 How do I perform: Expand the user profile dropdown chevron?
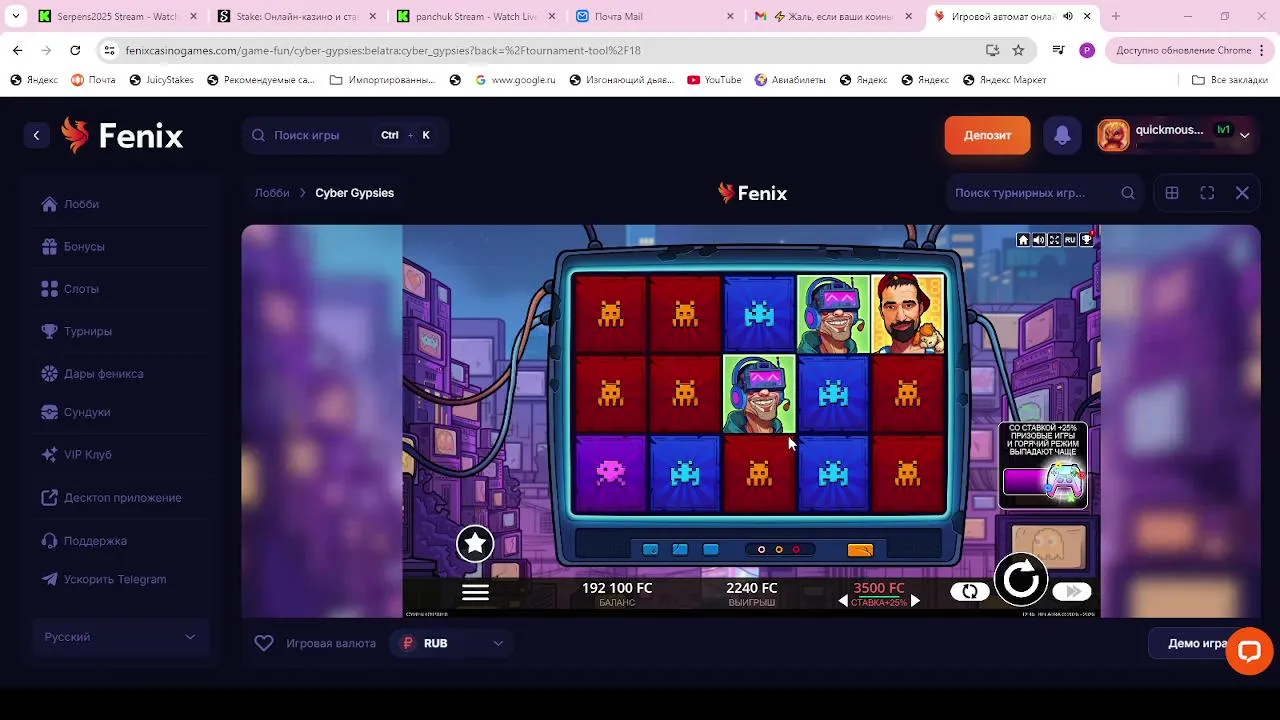click(1245, 135)
